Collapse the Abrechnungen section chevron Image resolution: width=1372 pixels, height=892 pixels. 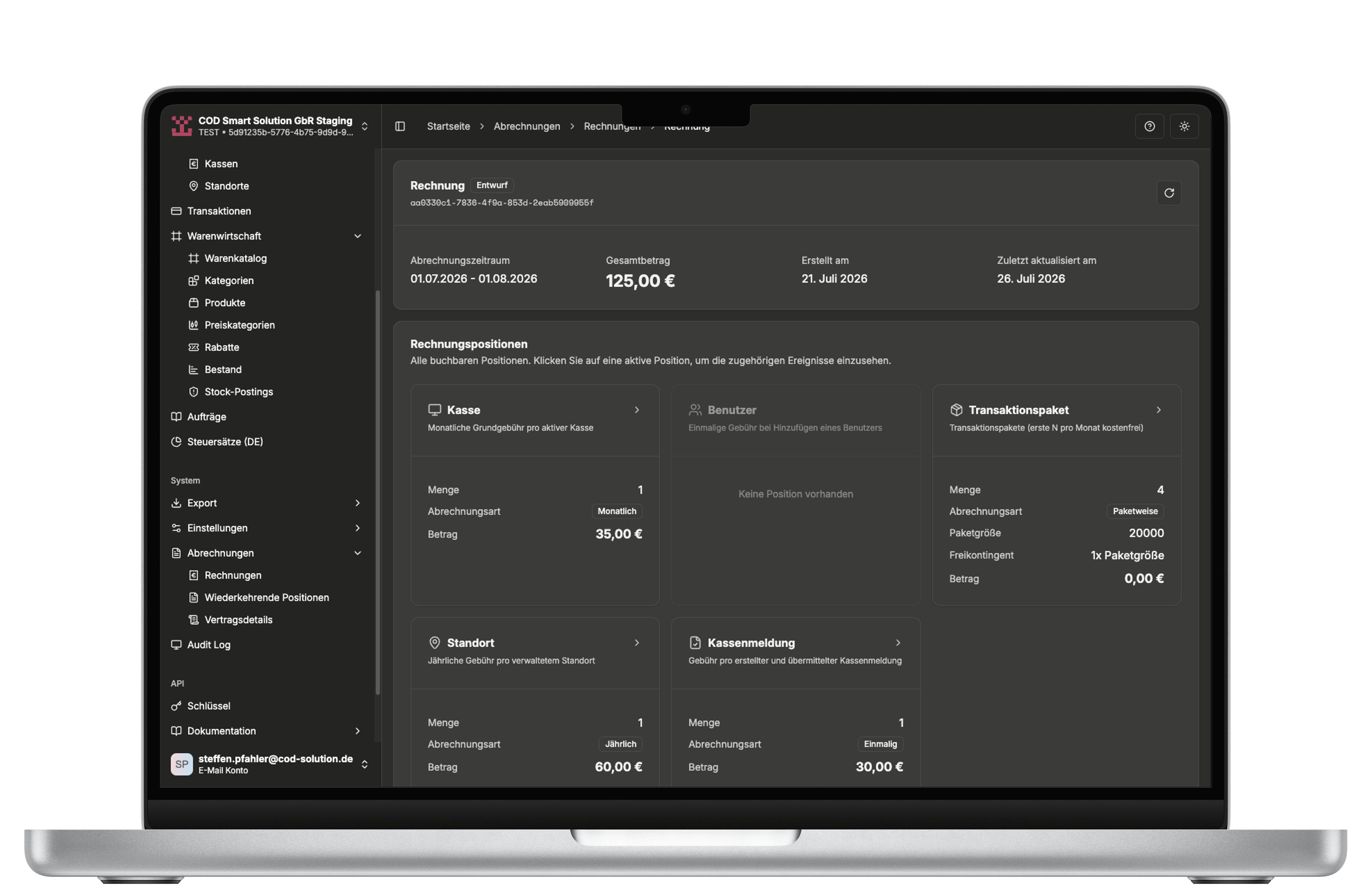[x=357, y=553]
